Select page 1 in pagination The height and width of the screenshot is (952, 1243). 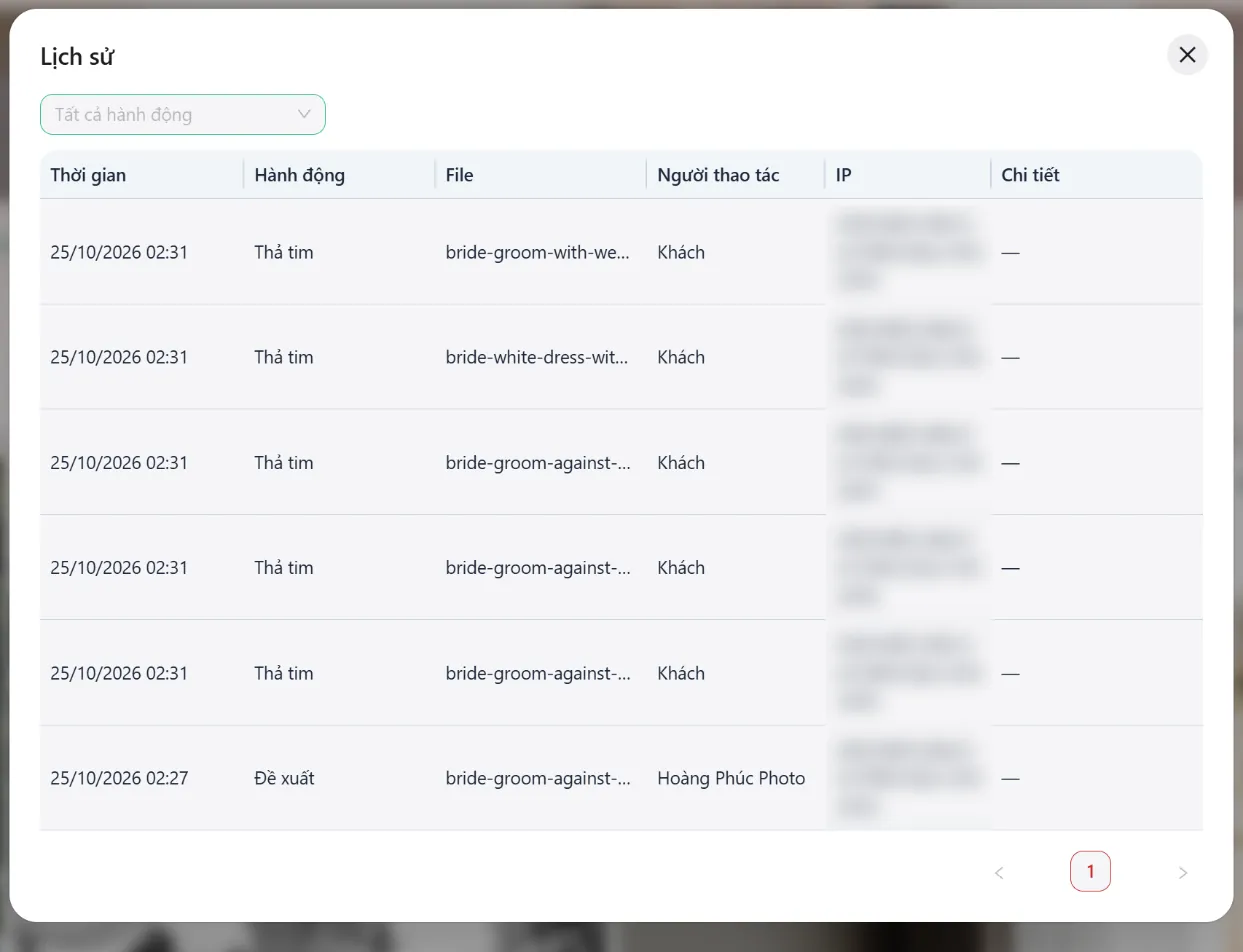coord(1090,871)
